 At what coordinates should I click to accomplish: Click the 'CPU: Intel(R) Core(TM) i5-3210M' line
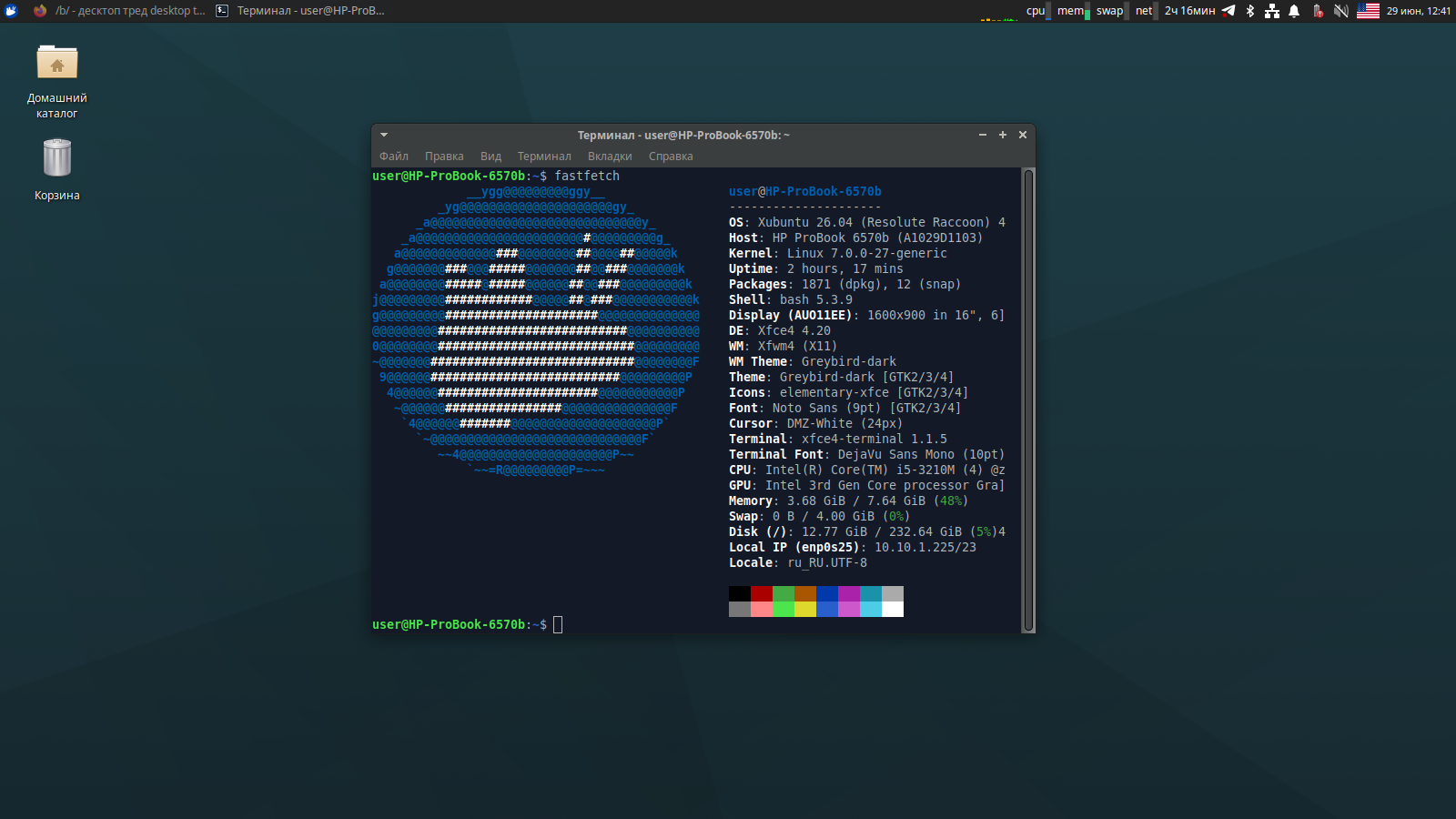(x=867, y=470)
